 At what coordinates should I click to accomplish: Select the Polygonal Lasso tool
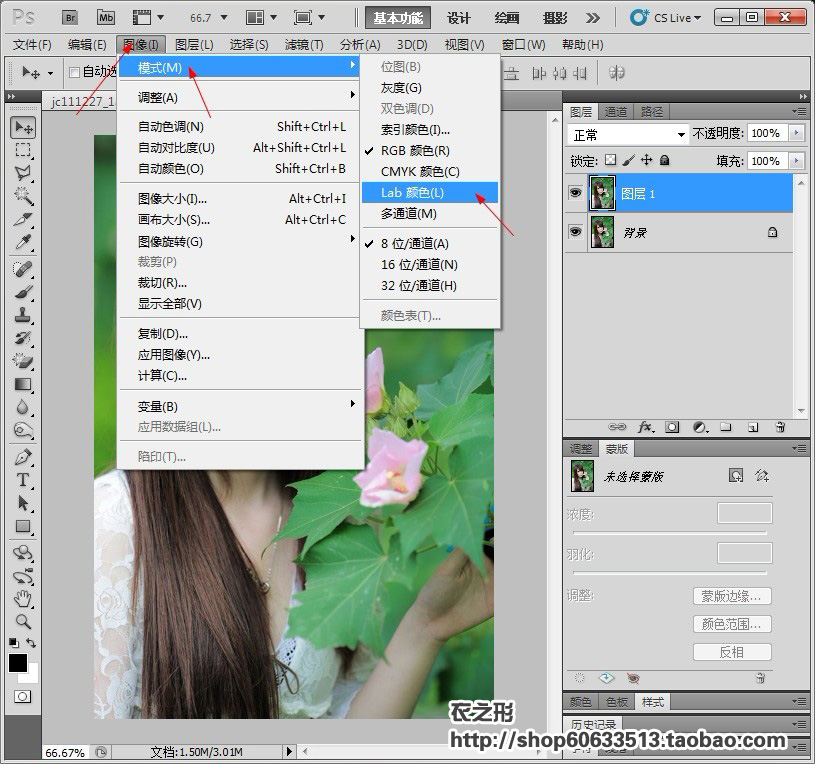23,173
